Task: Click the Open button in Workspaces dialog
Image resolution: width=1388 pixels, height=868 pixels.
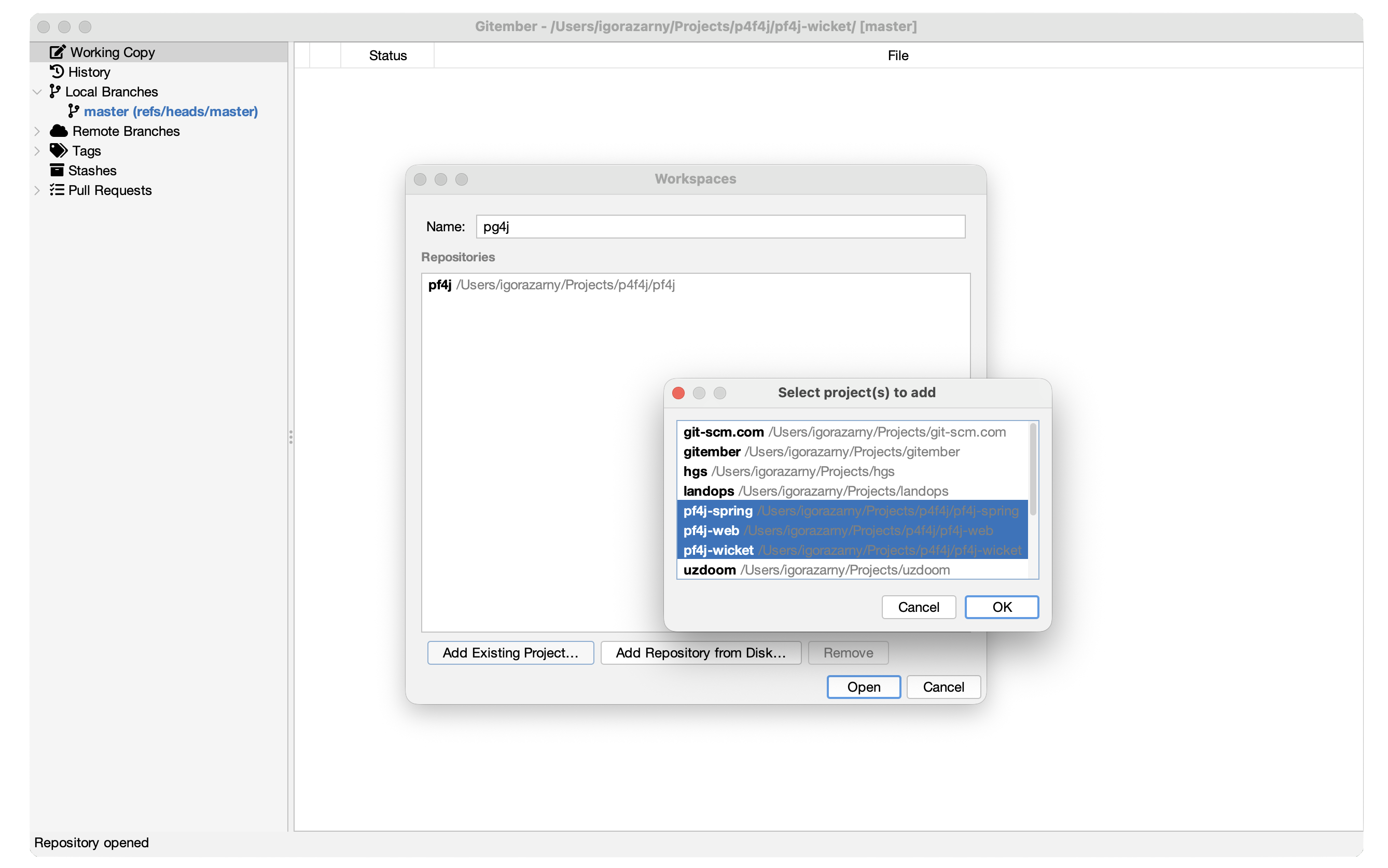Action: point(863,687)
